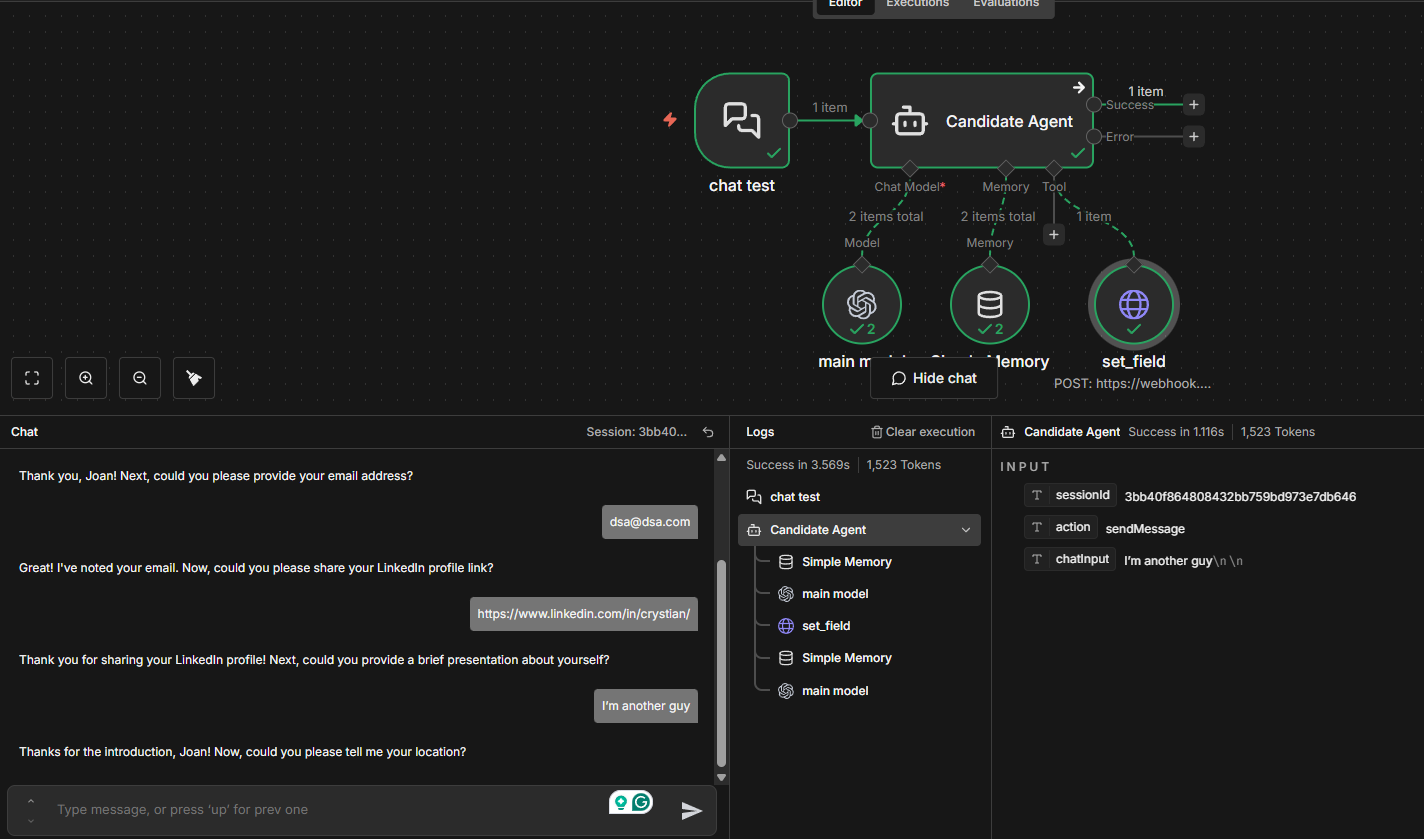Zoom in on the workflow canvas
Image resolution: width=1424 pixels, height=839 pixels.
(86, 378)
